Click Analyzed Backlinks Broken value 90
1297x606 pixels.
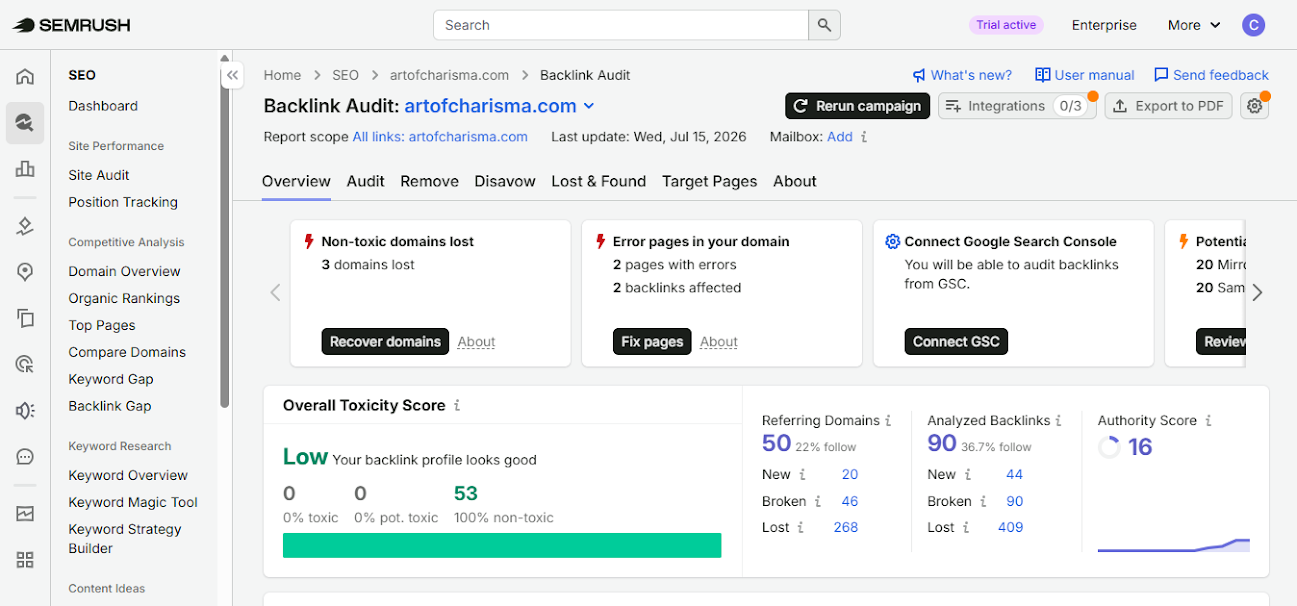[x=1015, y=501]
